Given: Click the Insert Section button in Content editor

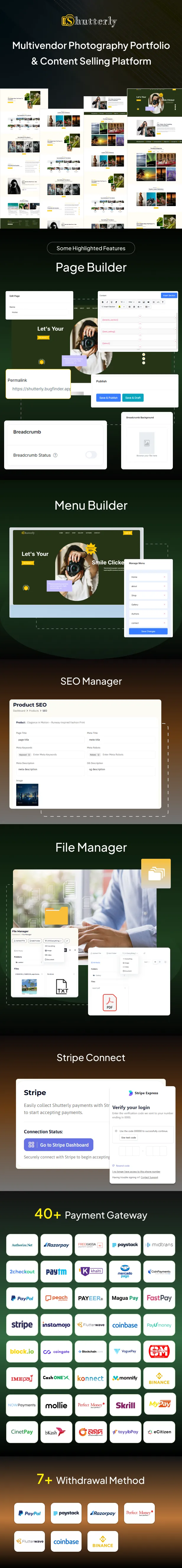Looking at the screenshot, I should [169, 295].
